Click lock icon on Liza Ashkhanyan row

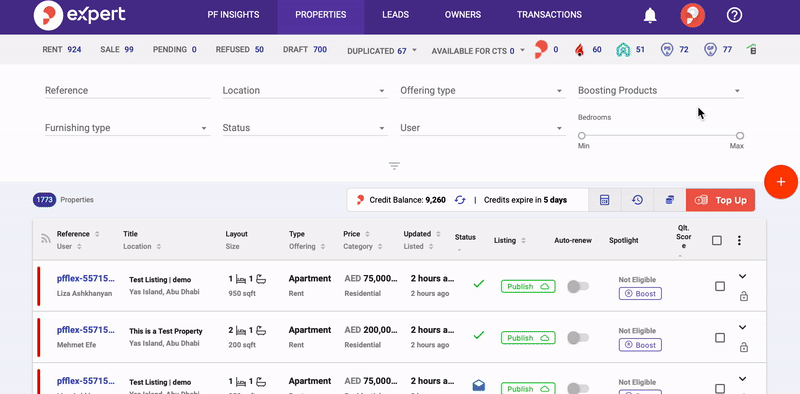coord(743,296)
